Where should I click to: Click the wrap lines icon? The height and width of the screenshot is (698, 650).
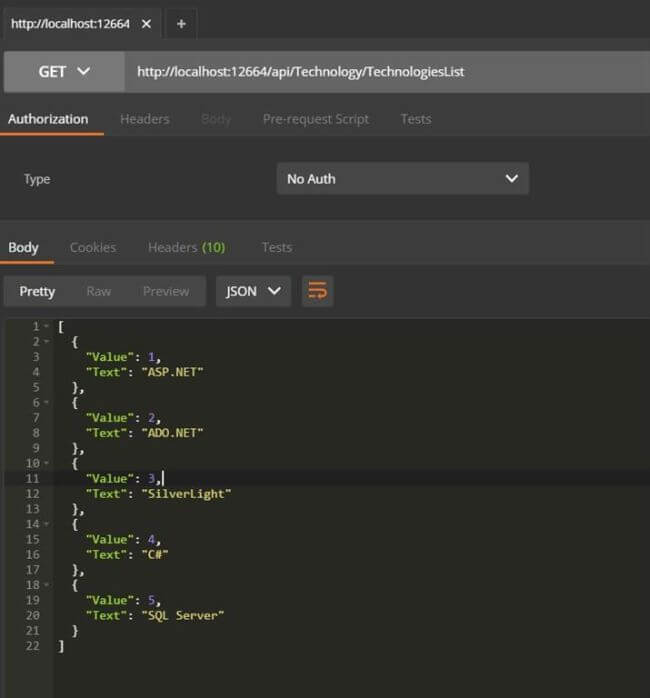point(317,291)
